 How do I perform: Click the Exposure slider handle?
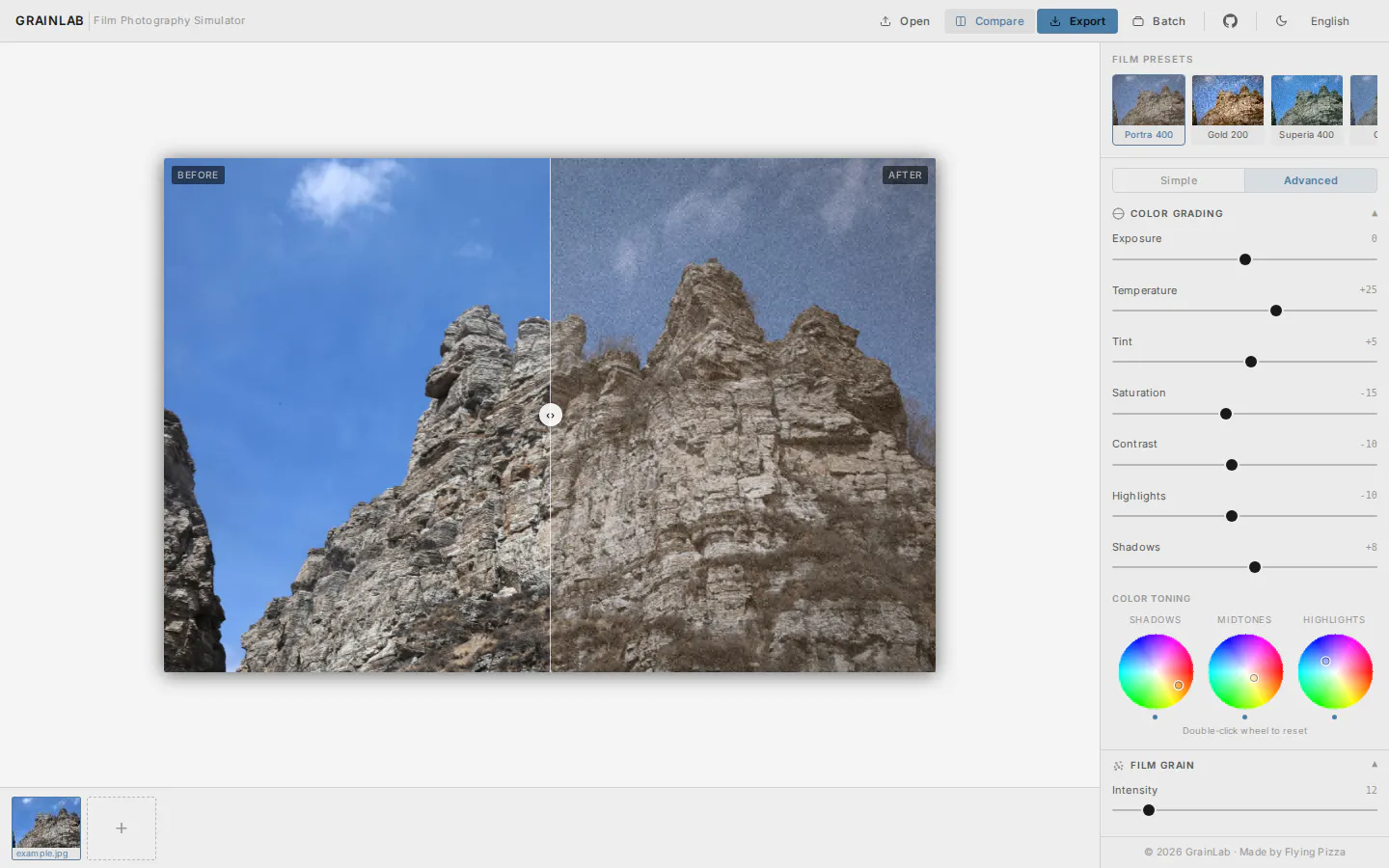(1245, 259)
